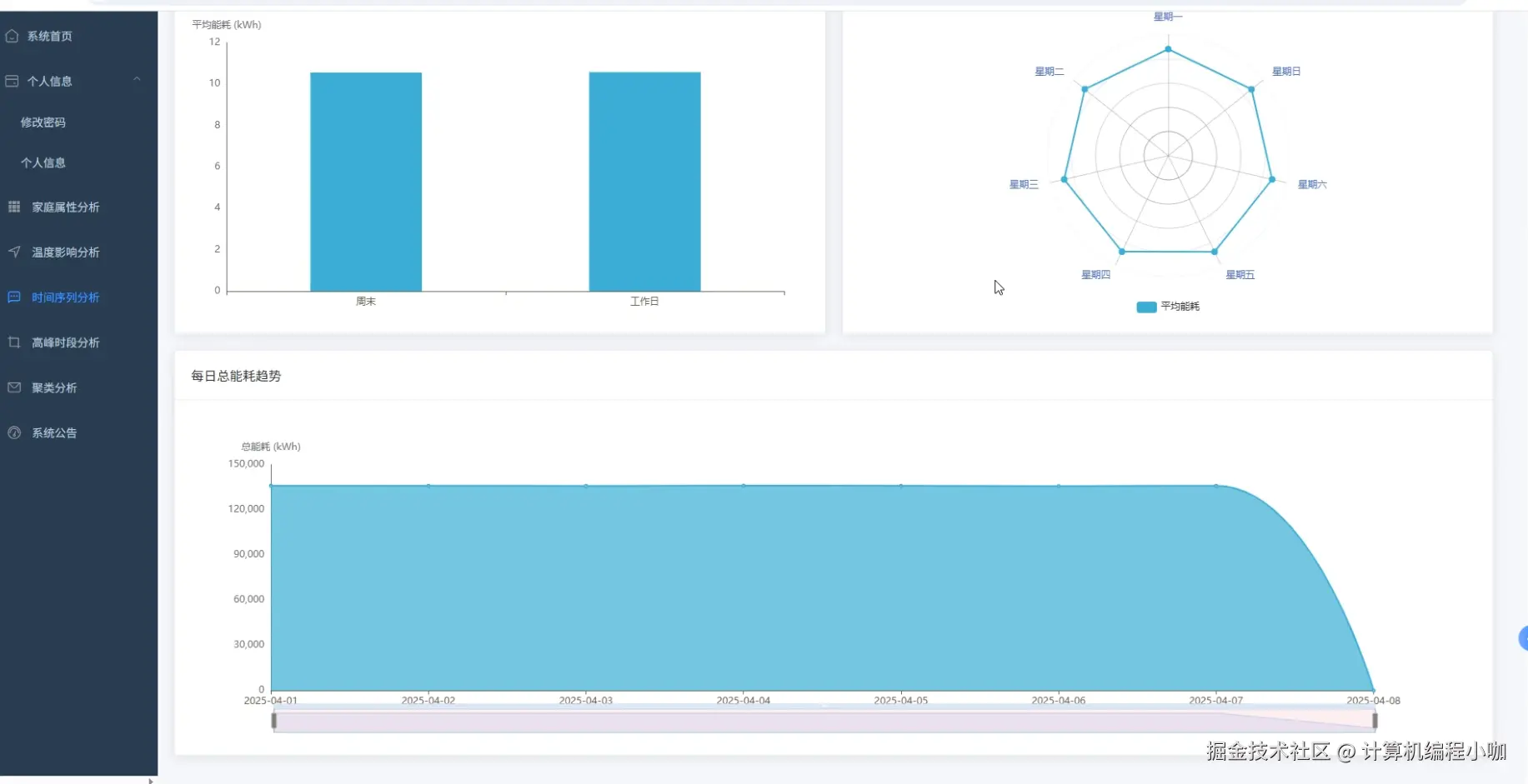Go to 高峰时段分析 page
The image size is (1528, 784).
tap(79, 342)
